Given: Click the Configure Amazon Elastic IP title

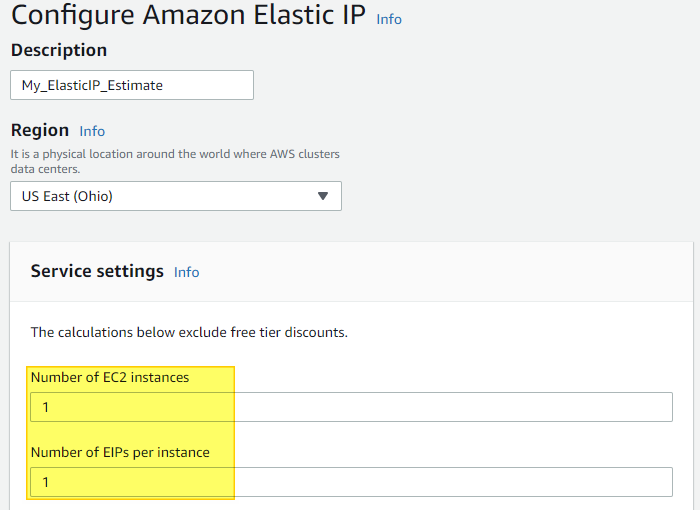Looking at the screenshot, I should [188, 14].
